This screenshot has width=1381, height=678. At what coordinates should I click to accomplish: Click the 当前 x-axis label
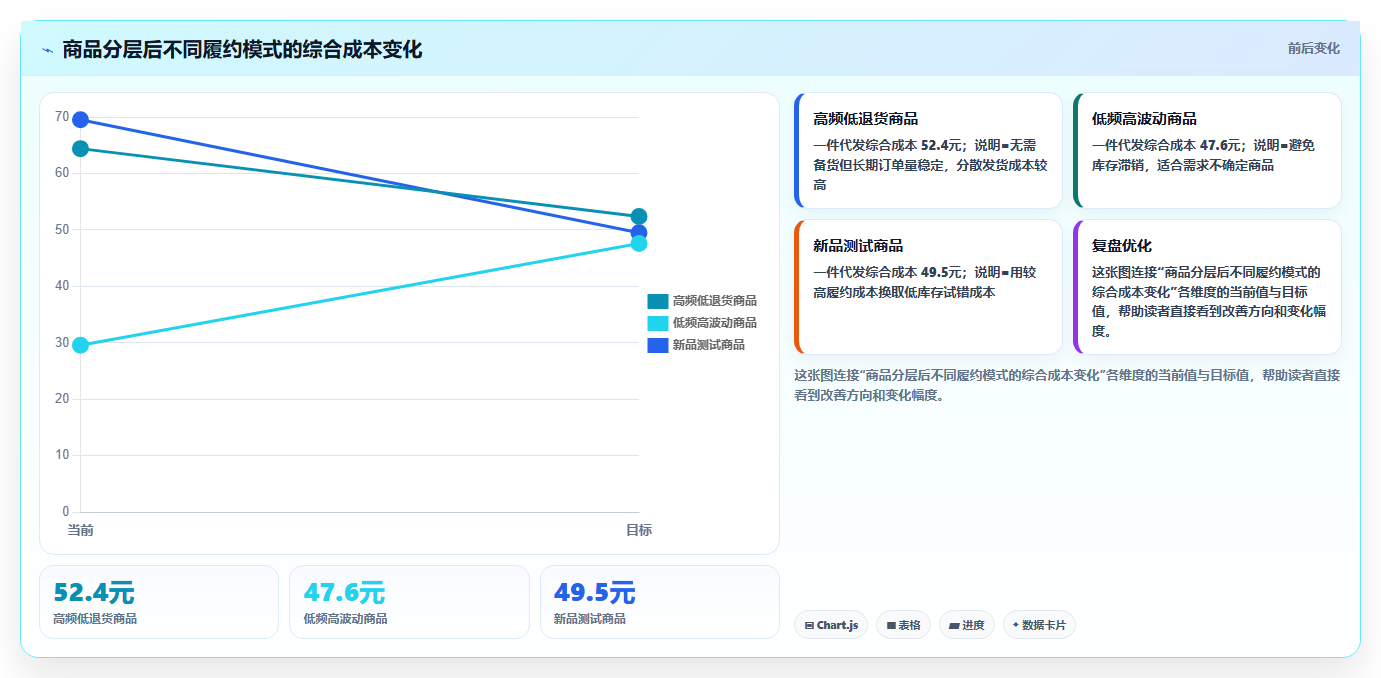(80, 530)
